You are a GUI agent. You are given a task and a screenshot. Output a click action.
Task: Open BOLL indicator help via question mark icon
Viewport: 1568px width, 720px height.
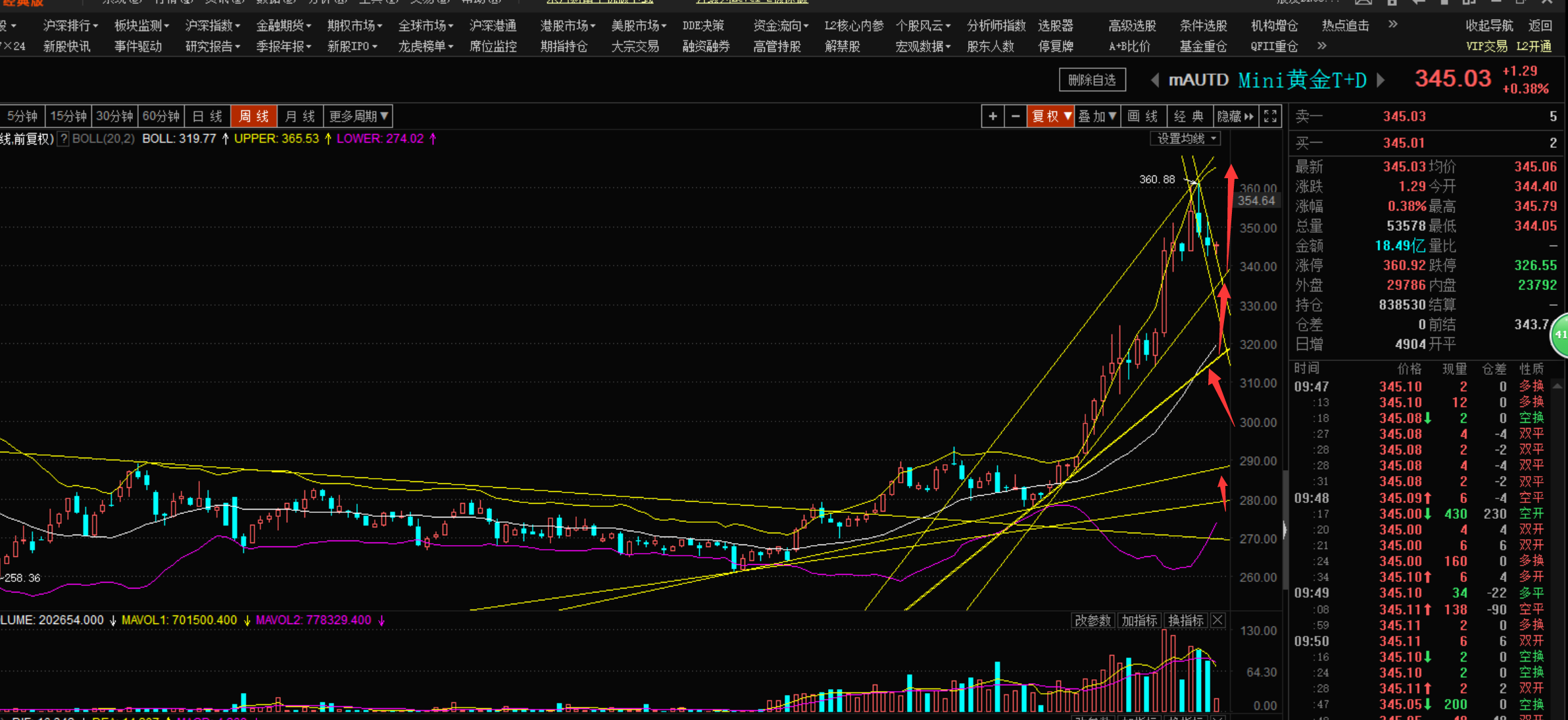62,139
